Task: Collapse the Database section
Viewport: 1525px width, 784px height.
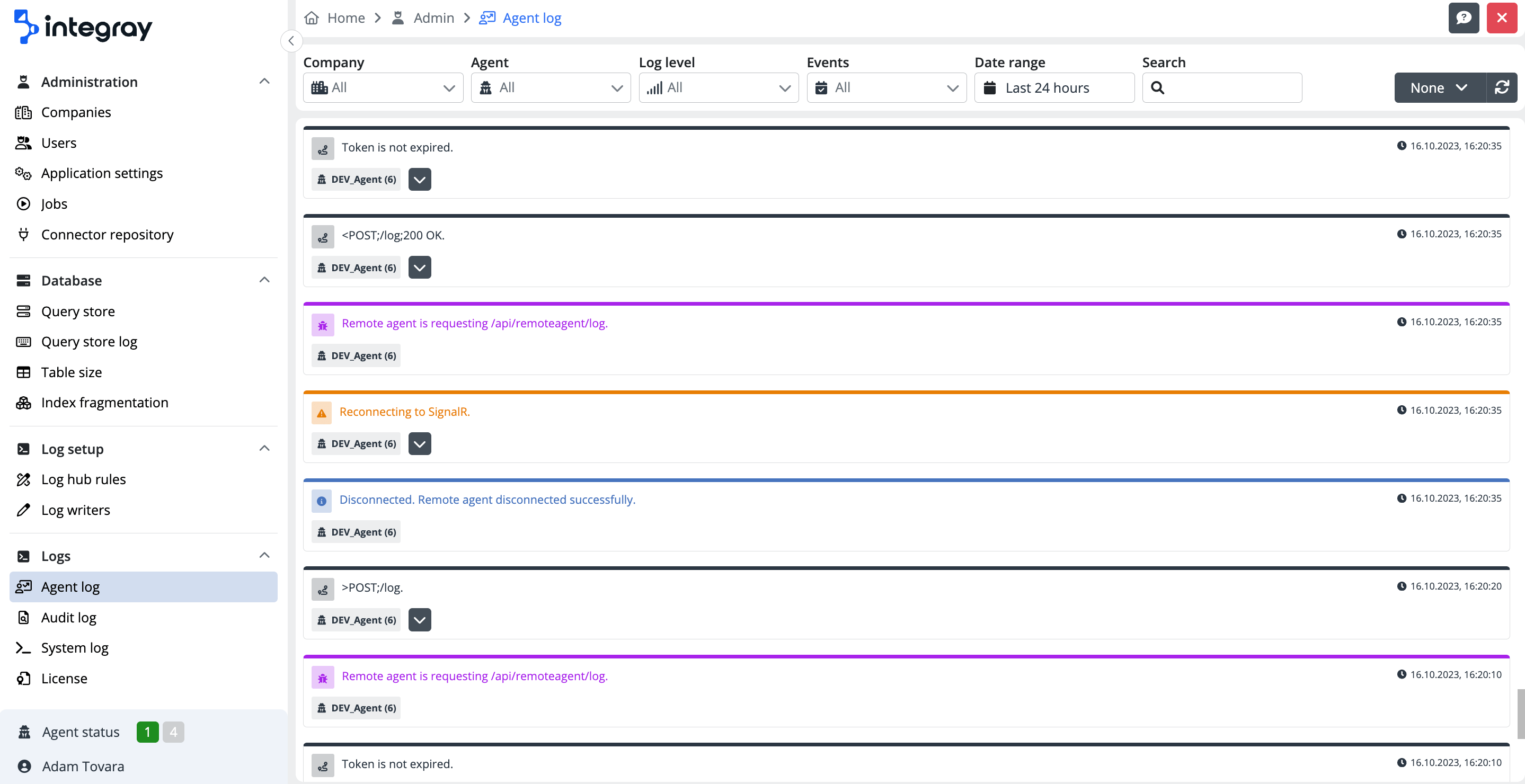Action: coord(264,279)
